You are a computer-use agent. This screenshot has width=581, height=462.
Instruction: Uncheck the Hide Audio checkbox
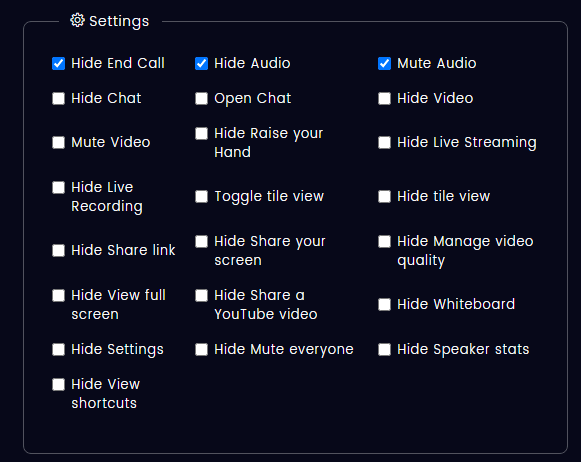[x=202, y=63]
